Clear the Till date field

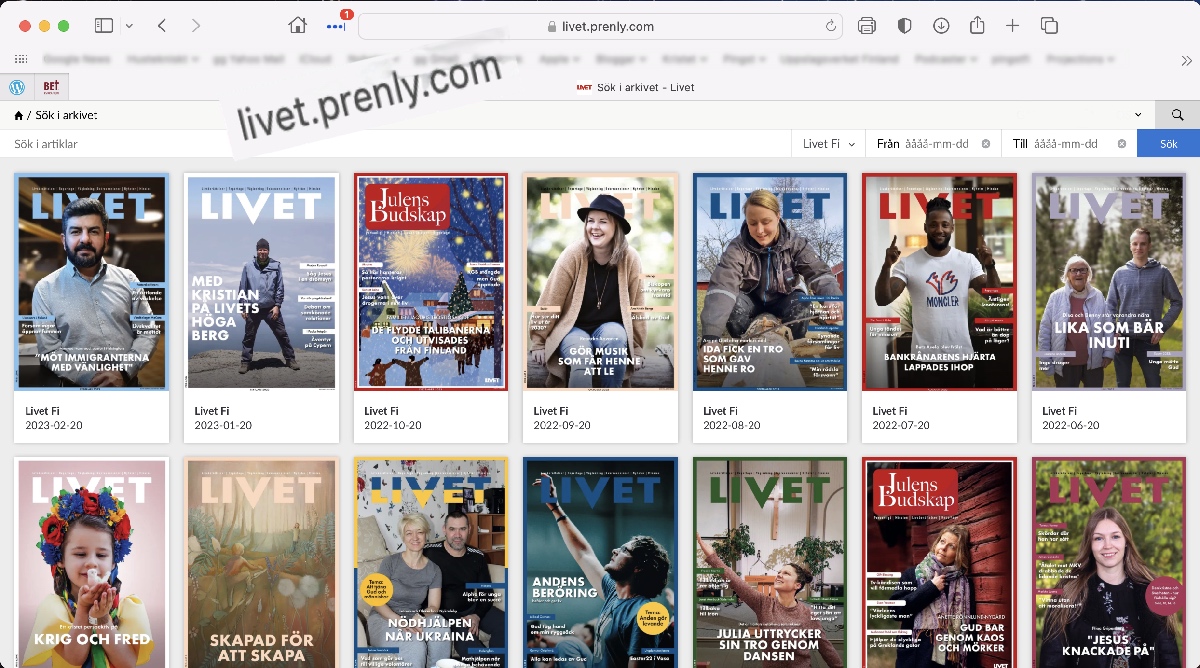(x=1122, y=144)
